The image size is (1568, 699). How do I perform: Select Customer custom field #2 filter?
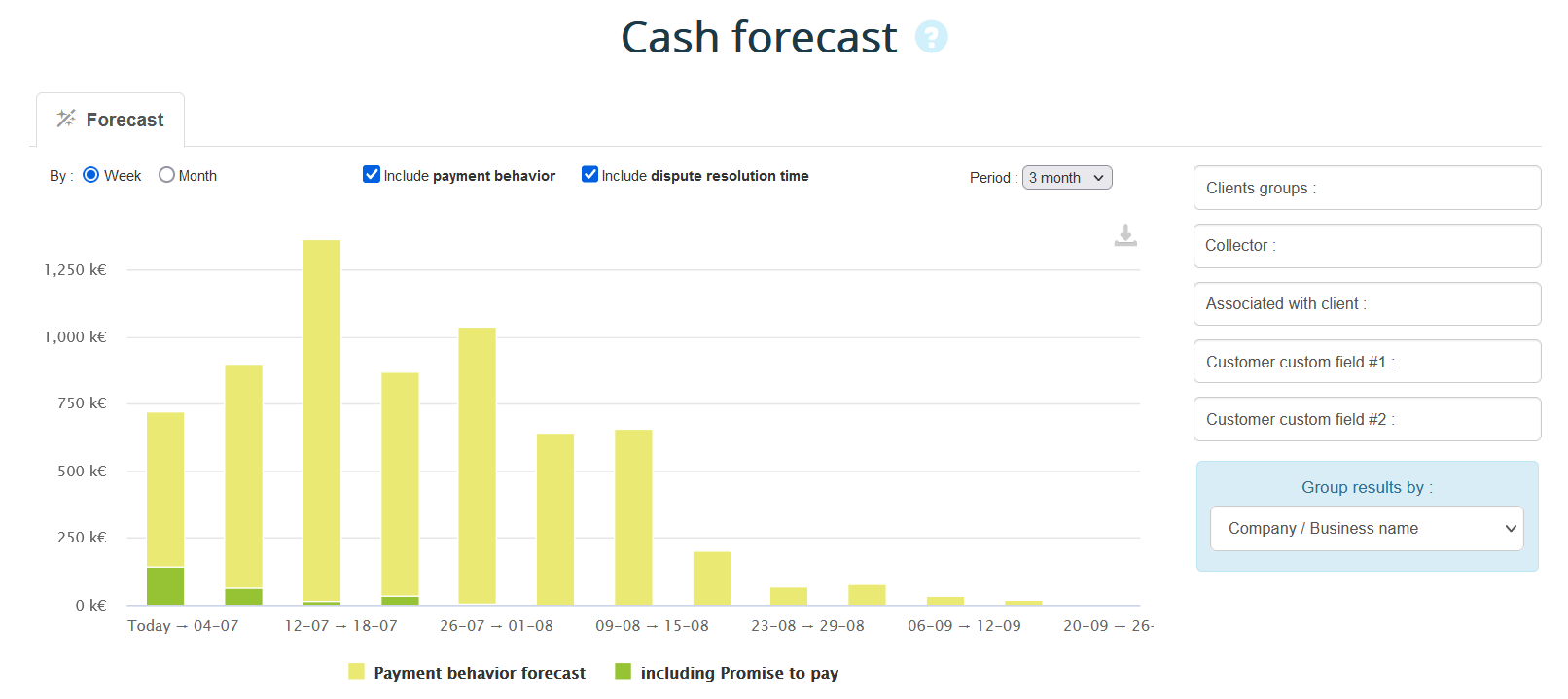(1366, 419)
